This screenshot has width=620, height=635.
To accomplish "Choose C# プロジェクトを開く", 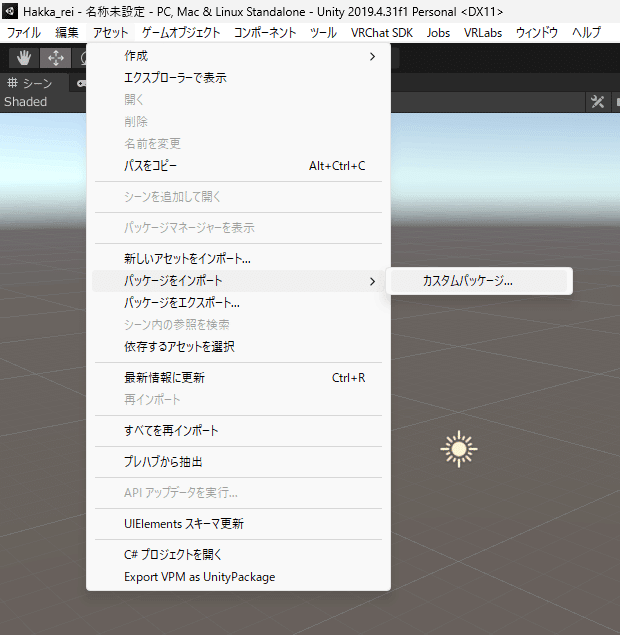I will click(238, 554).
